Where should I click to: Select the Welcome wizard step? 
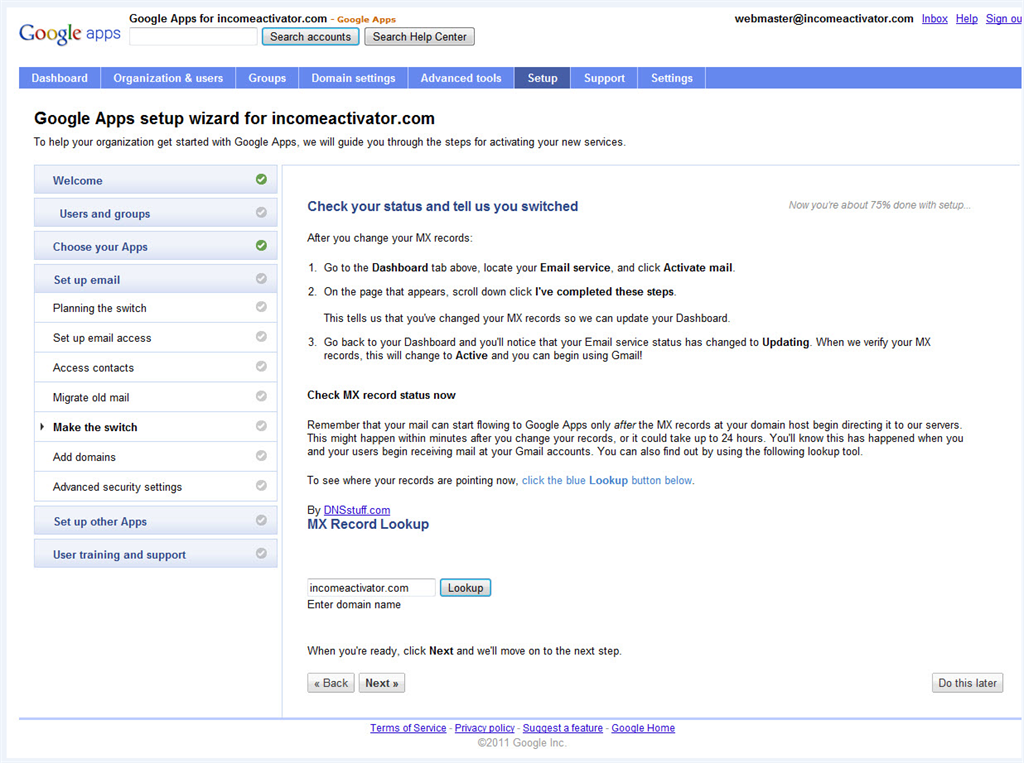tap(155, 180)
